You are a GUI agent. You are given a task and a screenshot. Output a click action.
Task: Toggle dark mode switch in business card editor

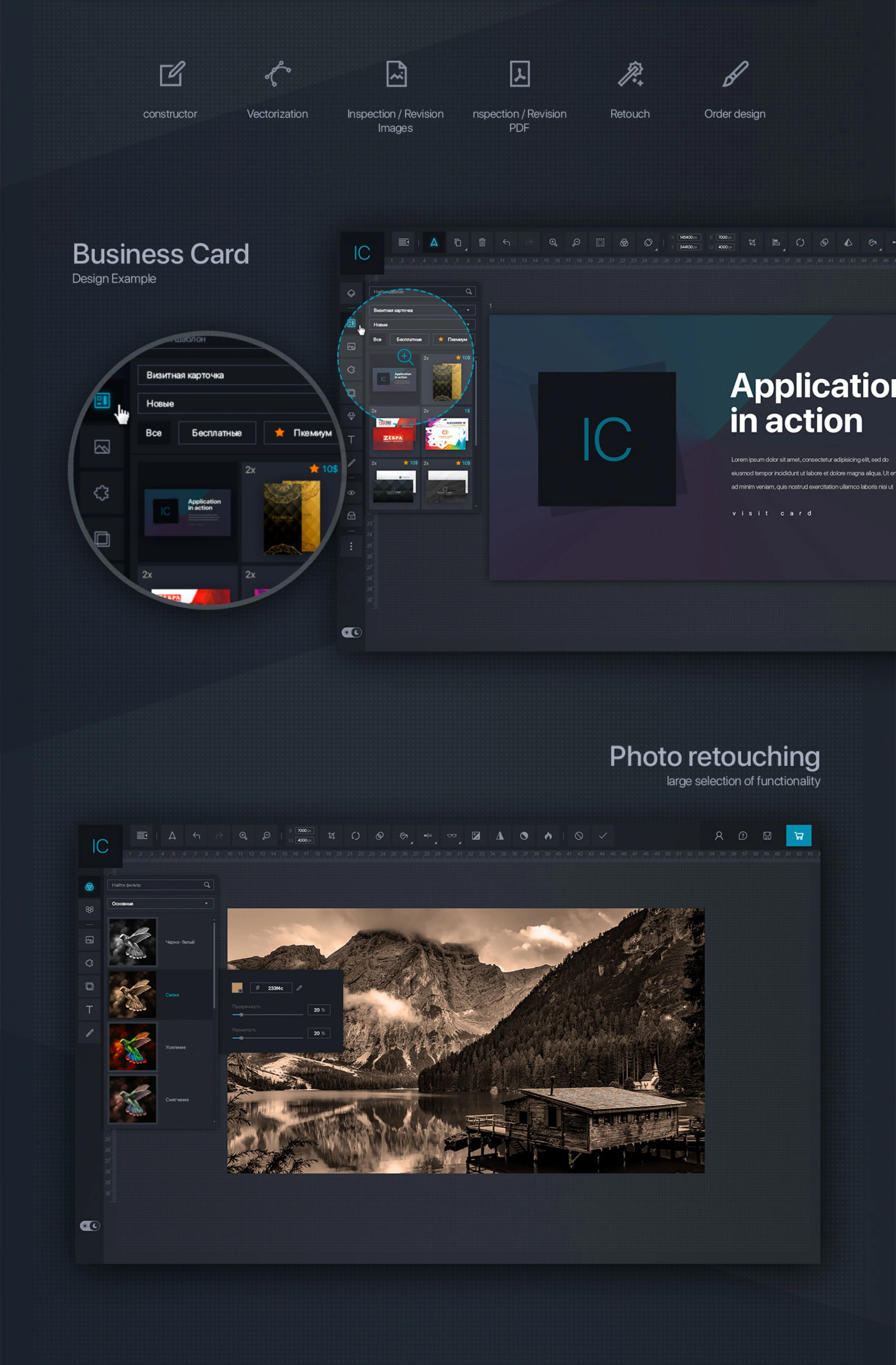(x=352, y=632)
